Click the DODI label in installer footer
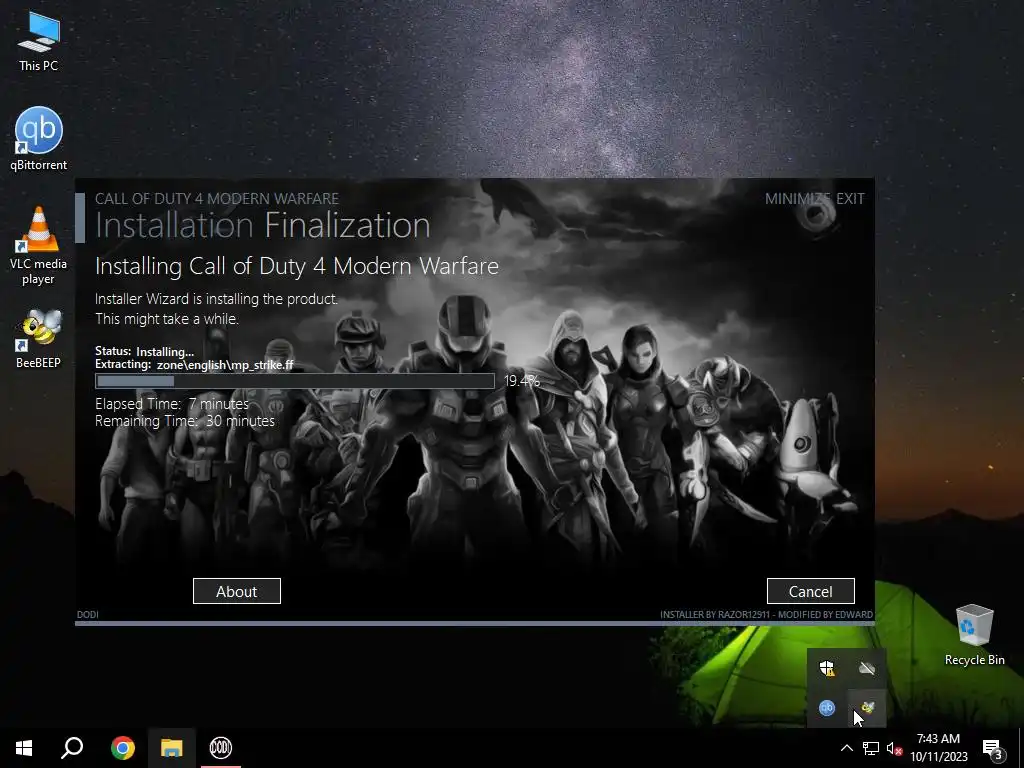The image size is (1024, 768). pos(88,615)
